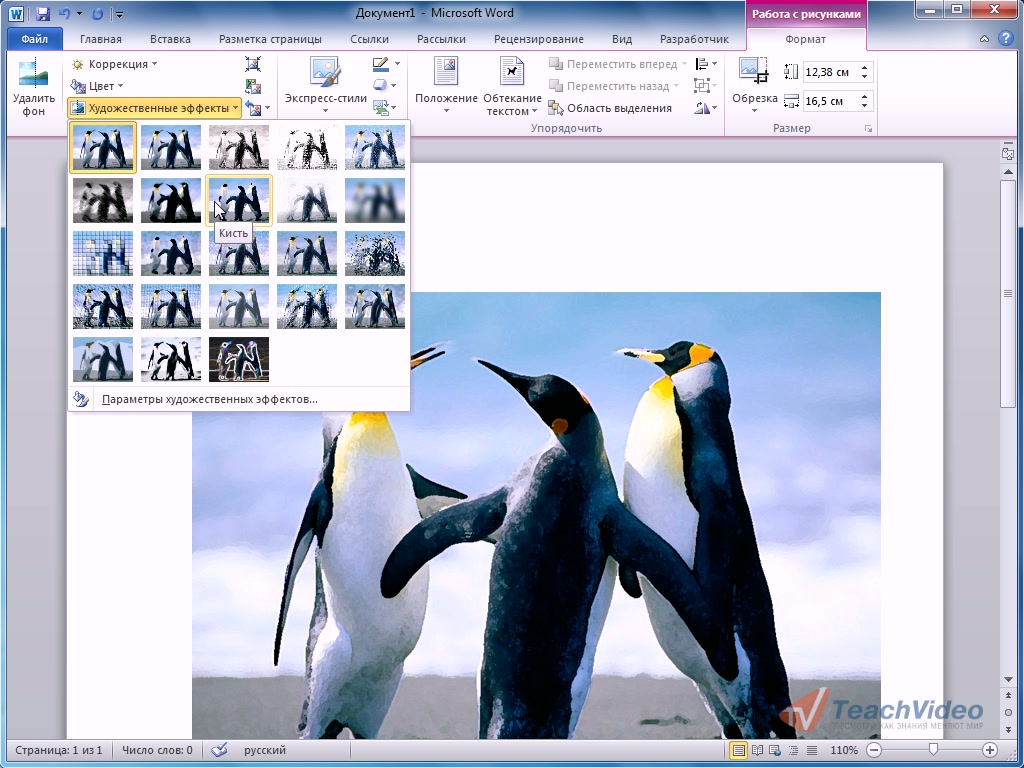
Task: Open the Picture Border dropdown arrow
Action: pyautogui.click(x=397, y=64)
